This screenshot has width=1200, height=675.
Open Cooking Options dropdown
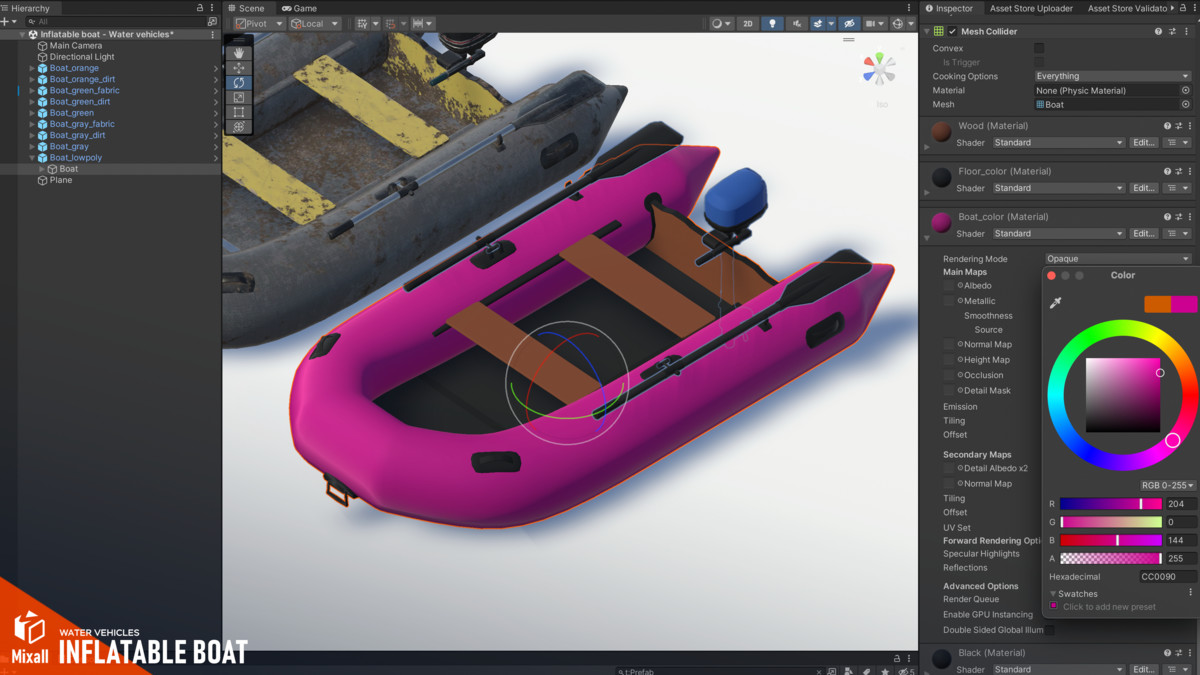[x=1113, y=76]
